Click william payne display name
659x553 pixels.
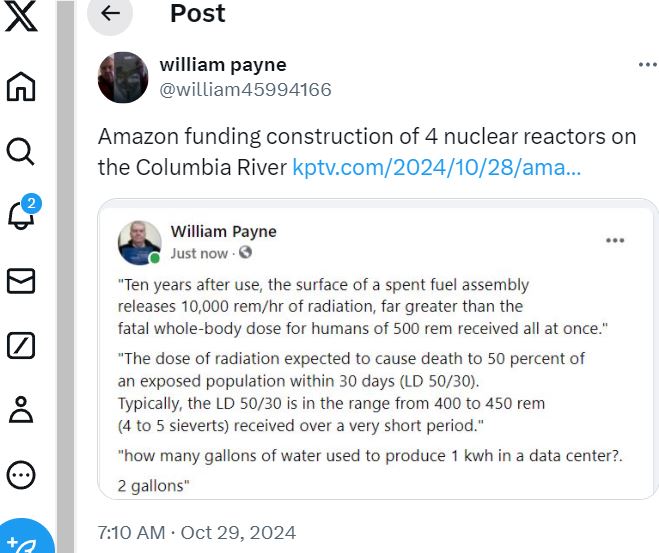[223, 65]
